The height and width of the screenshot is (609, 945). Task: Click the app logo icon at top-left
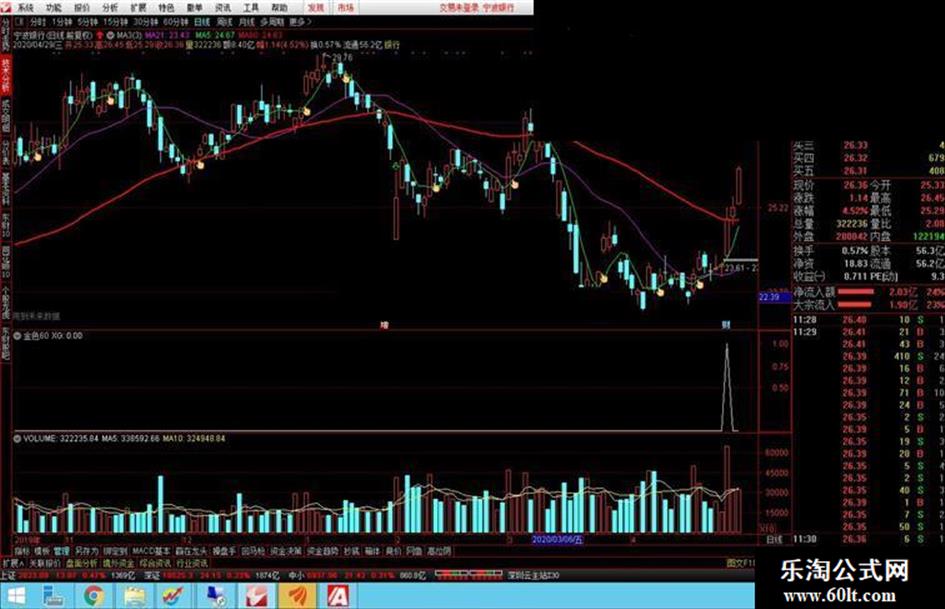pos(5,7)
